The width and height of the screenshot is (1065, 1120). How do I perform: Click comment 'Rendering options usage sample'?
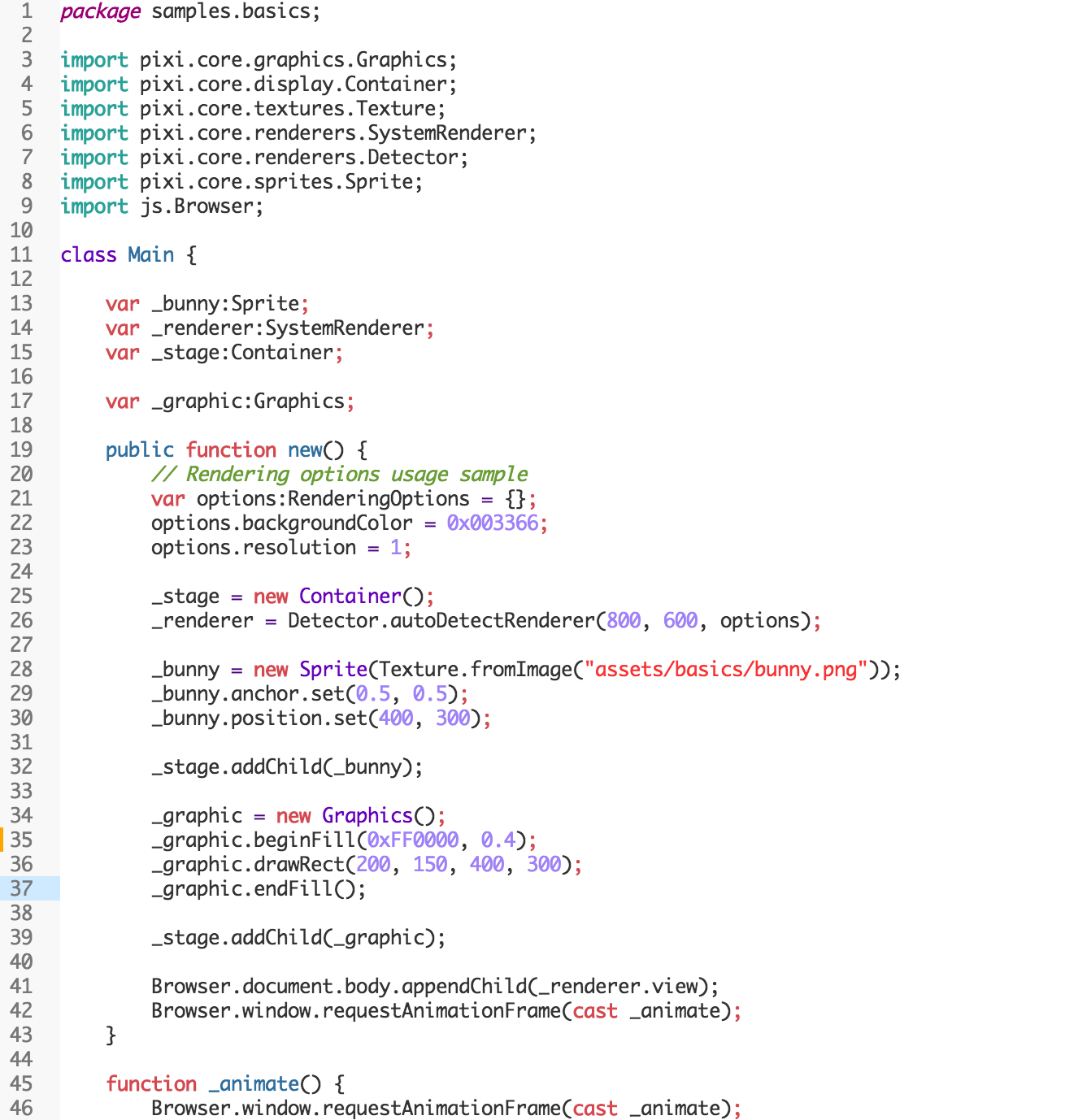357,475
